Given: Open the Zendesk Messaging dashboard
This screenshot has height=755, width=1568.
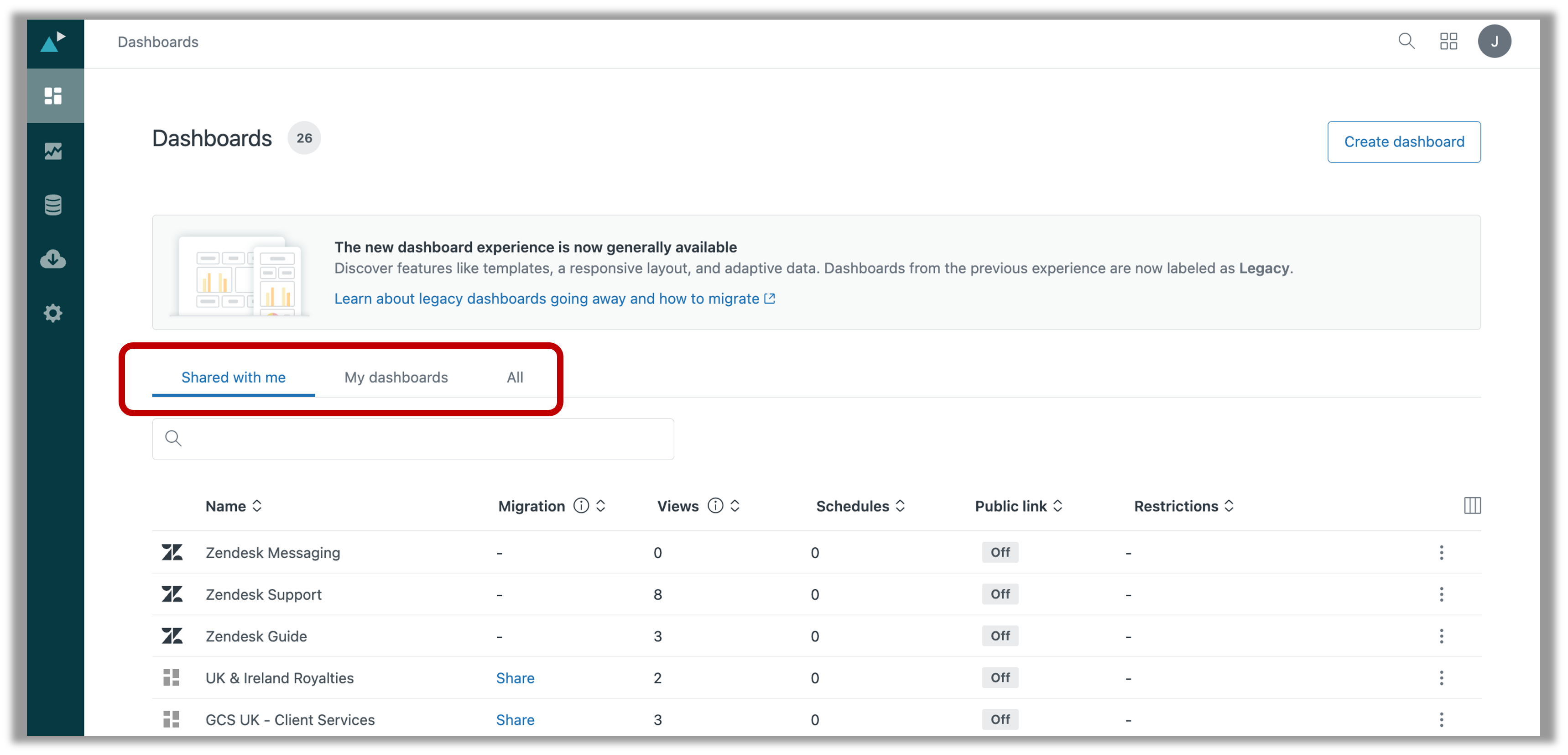Looking at the screenshot, I should tap(273, 552).
